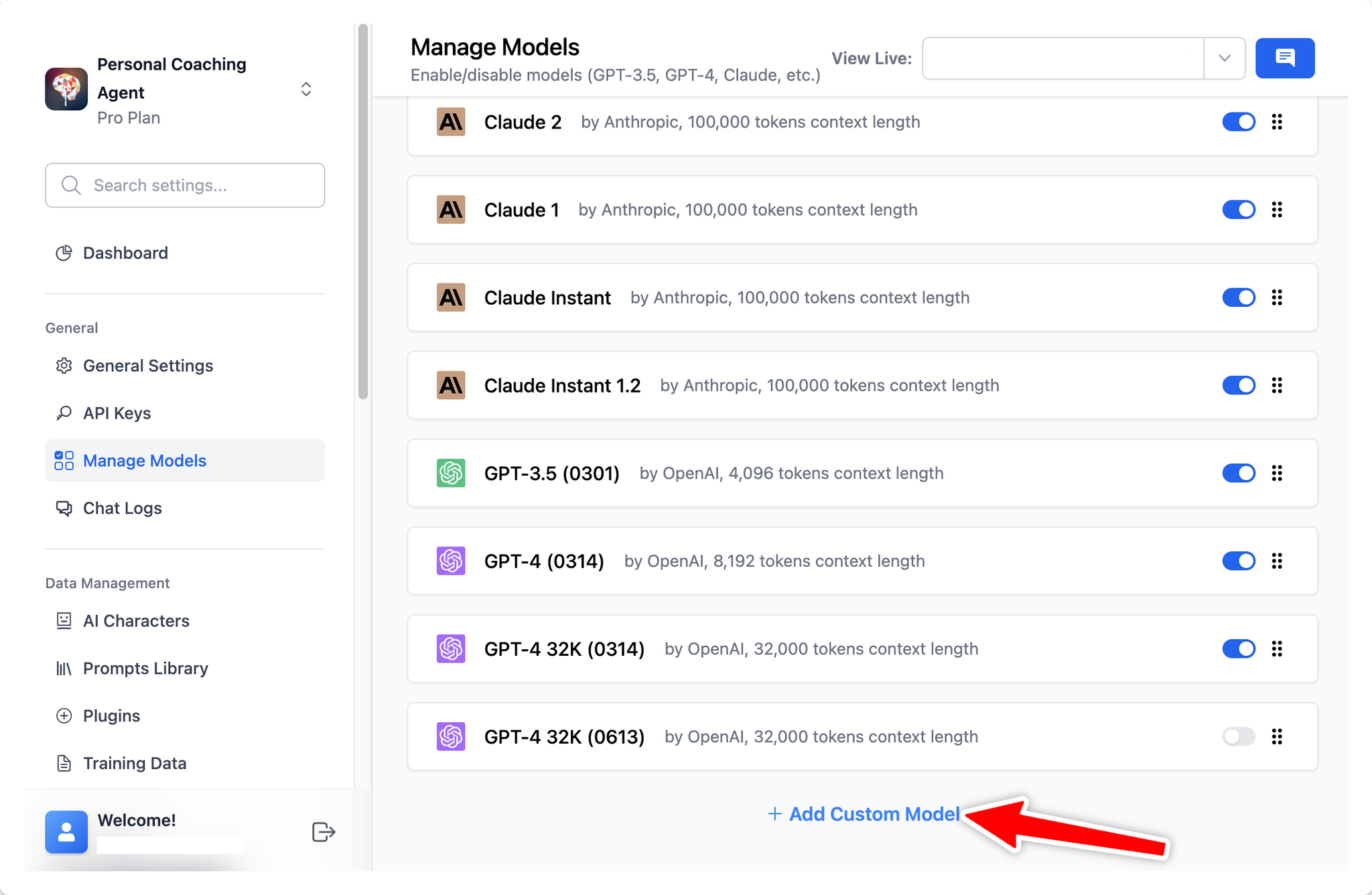The image size is (1372, 895).
Task: Click inside the Search settings field
Action: 185,185
